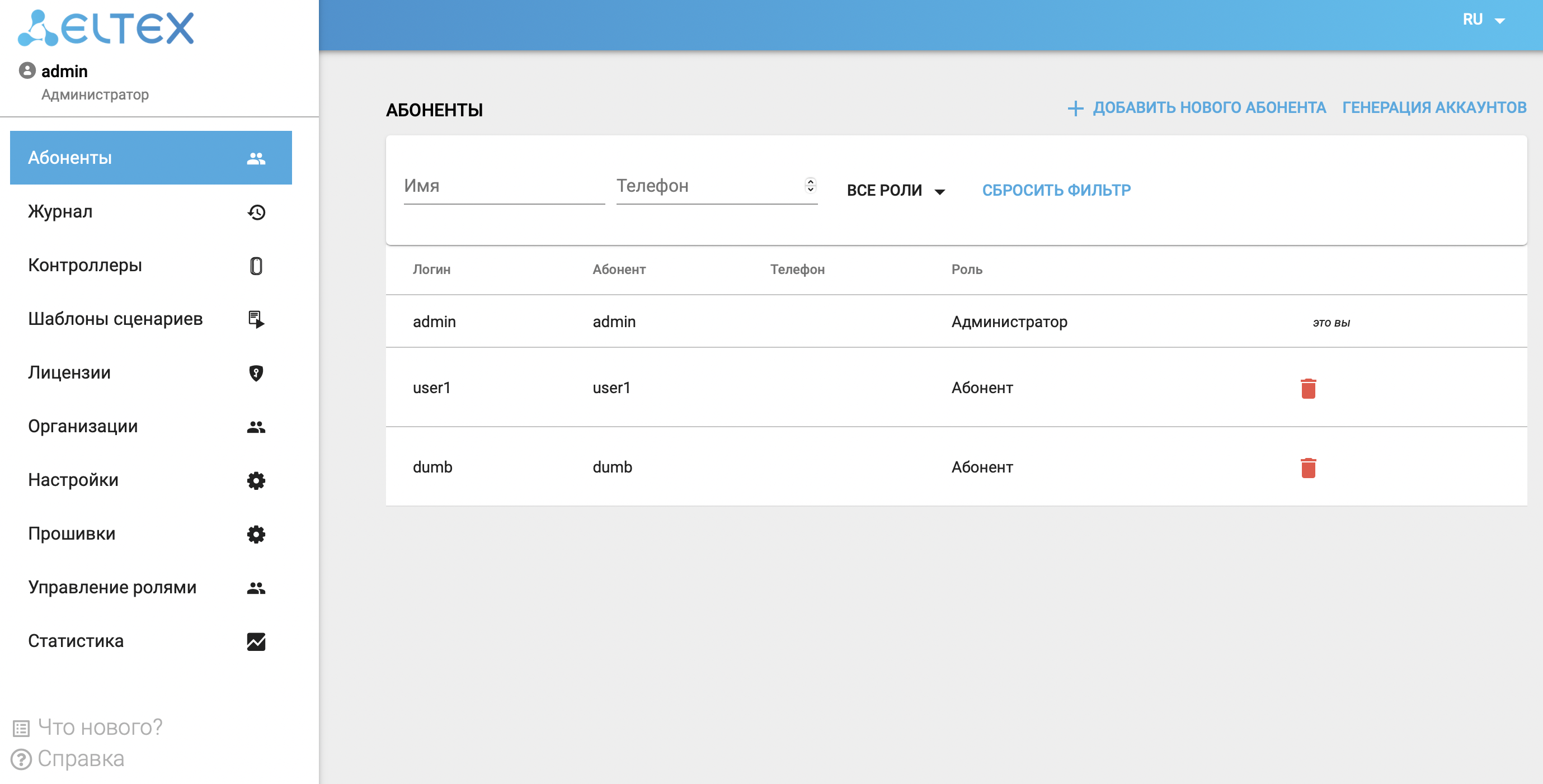Open the Настройки menu item
Screen dimensions: 1543x784
pyautogui.click(x=73, y=480)
